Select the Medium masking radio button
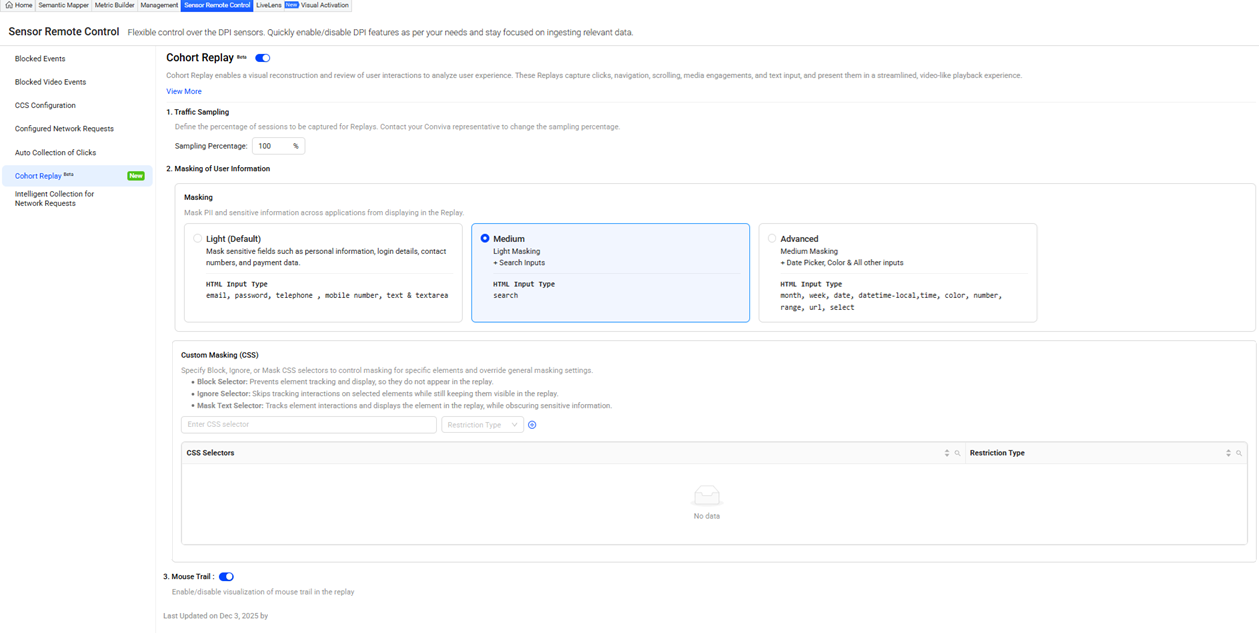Viewport: 1259px width, 633px height. 485,239
